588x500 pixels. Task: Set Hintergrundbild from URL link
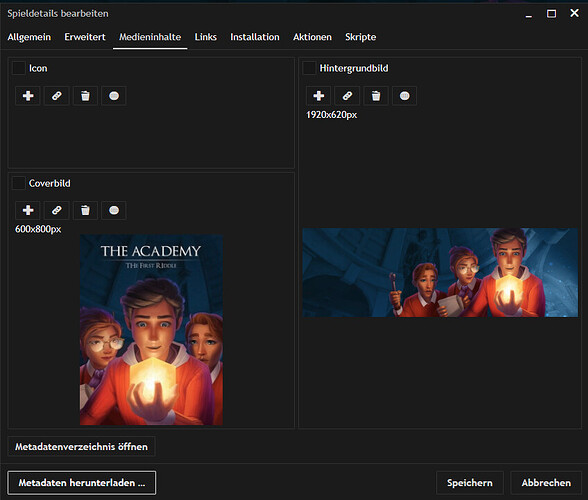click(347, 96)
